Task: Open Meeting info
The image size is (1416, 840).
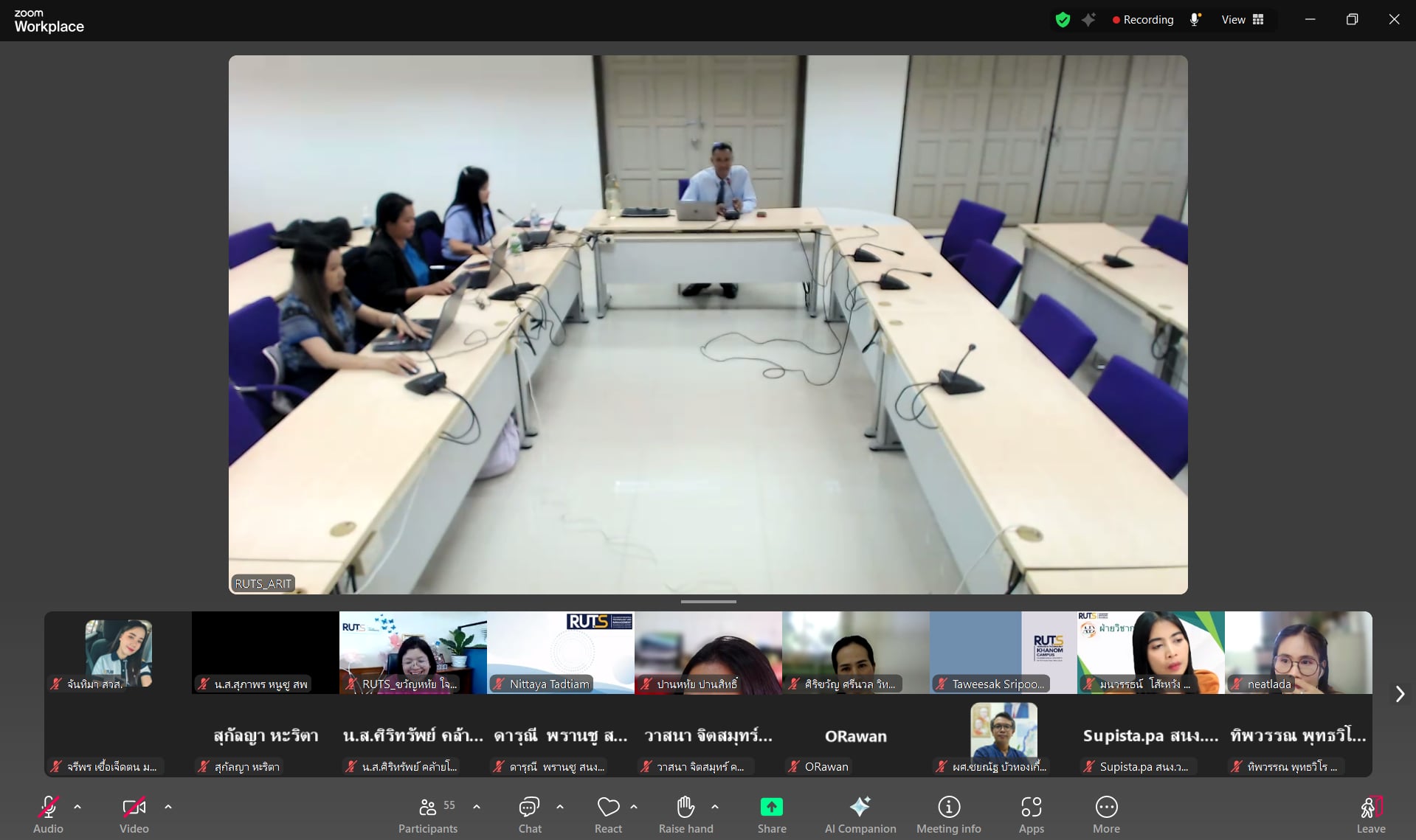Action: coord(948,814)
